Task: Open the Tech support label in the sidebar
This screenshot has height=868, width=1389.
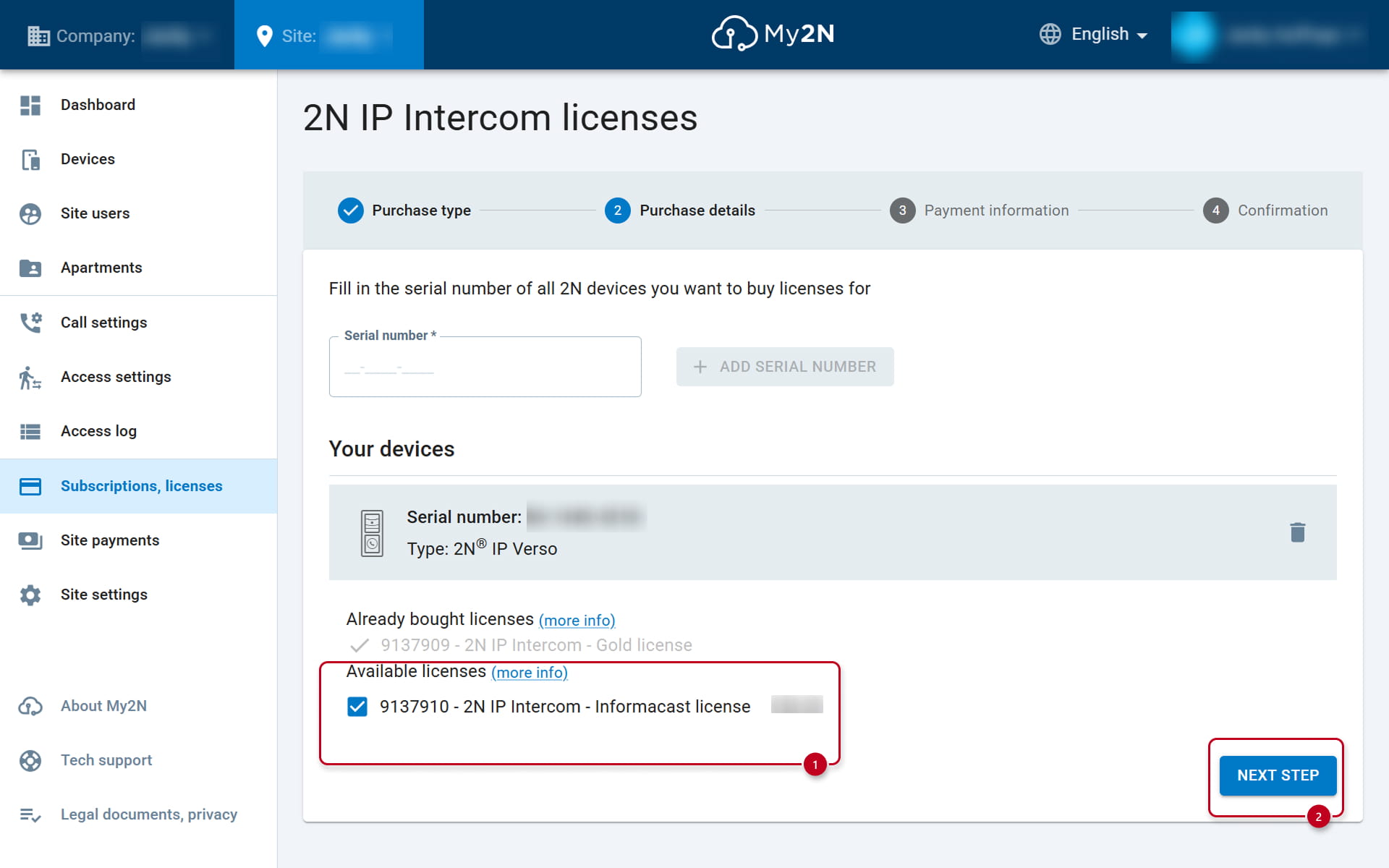Action: (106, 760)
